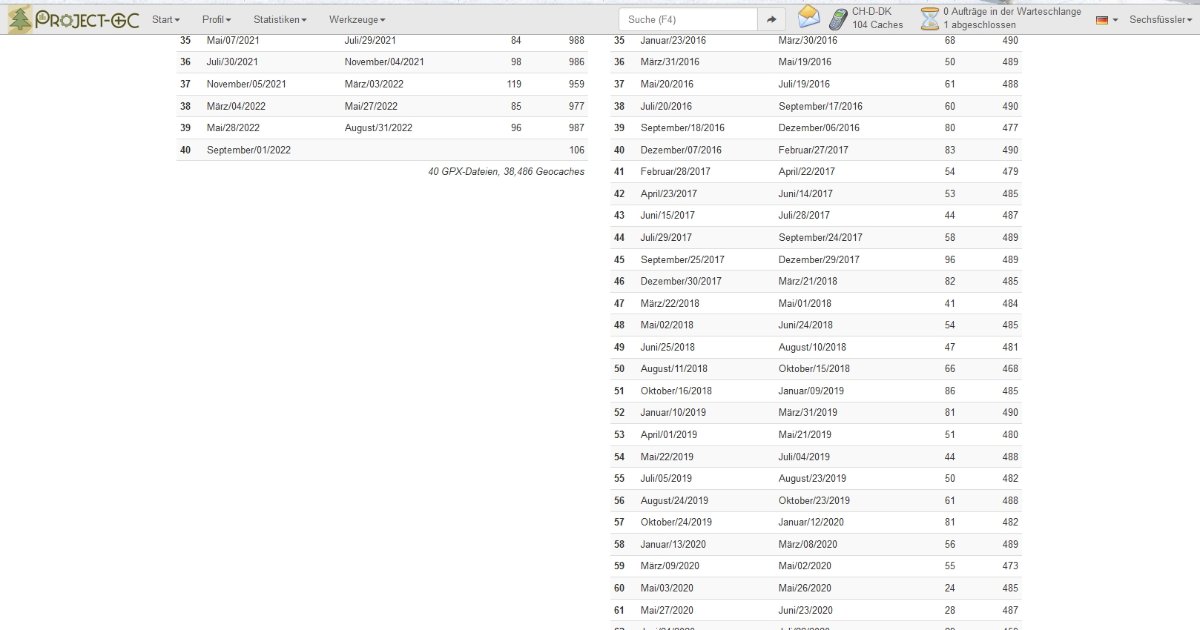Select the date August/11/2018
The image size is (1200, 630).
pyautogui.click(x=674, y=370)
